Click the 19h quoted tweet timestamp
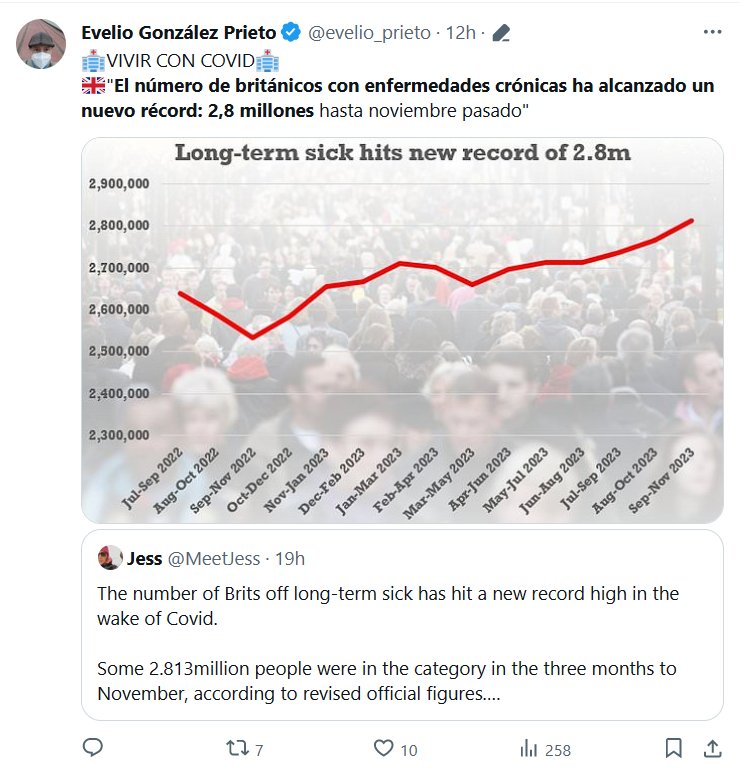This screenshot has width=740, height=774. point(290,557)
